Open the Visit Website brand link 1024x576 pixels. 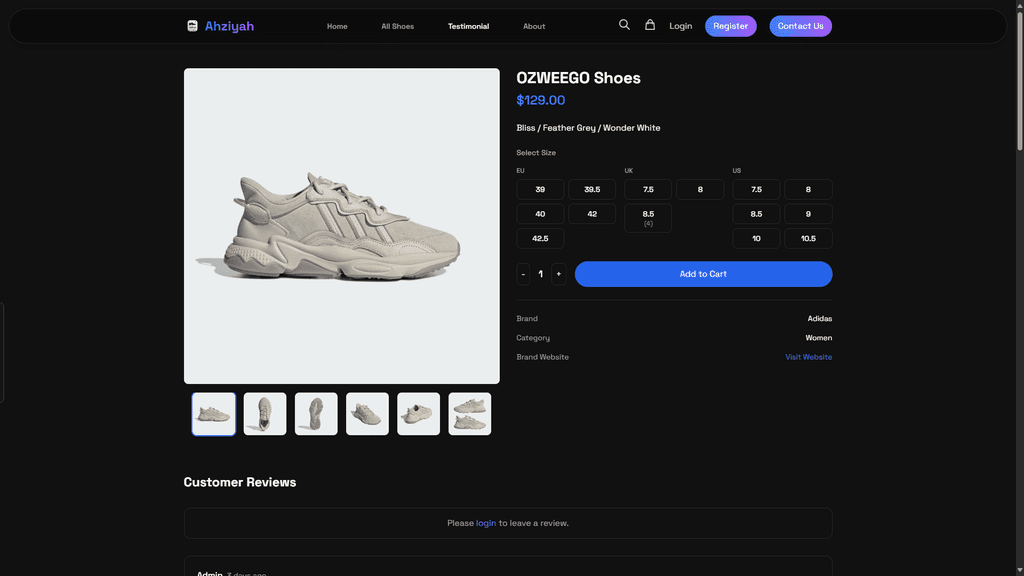tap(808, 357)
